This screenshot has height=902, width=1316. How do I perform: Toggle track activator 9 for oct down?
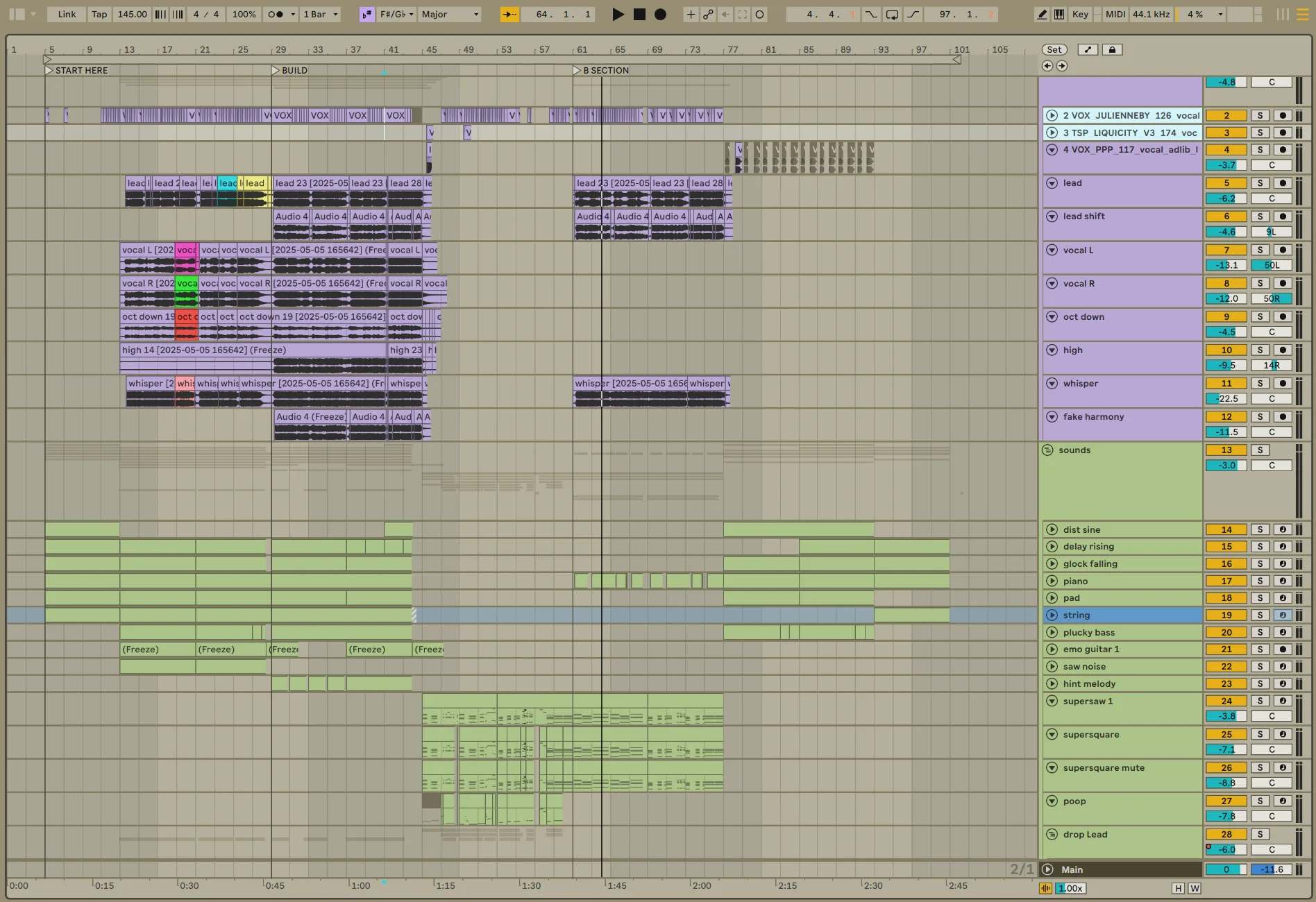click(1226, 316)
